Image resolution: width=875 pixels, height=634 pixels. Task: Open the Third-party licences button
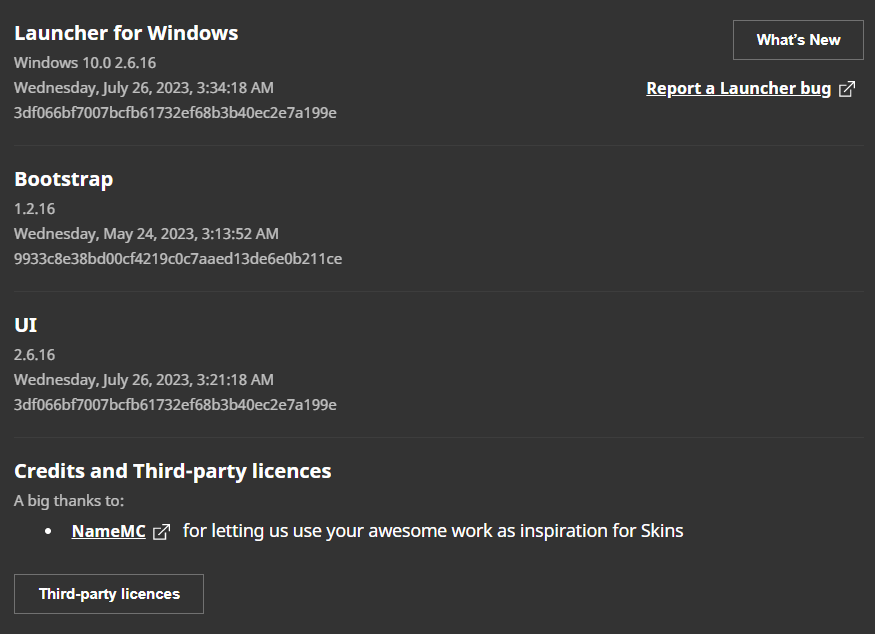pyautogui.click(x=109, y=594)
